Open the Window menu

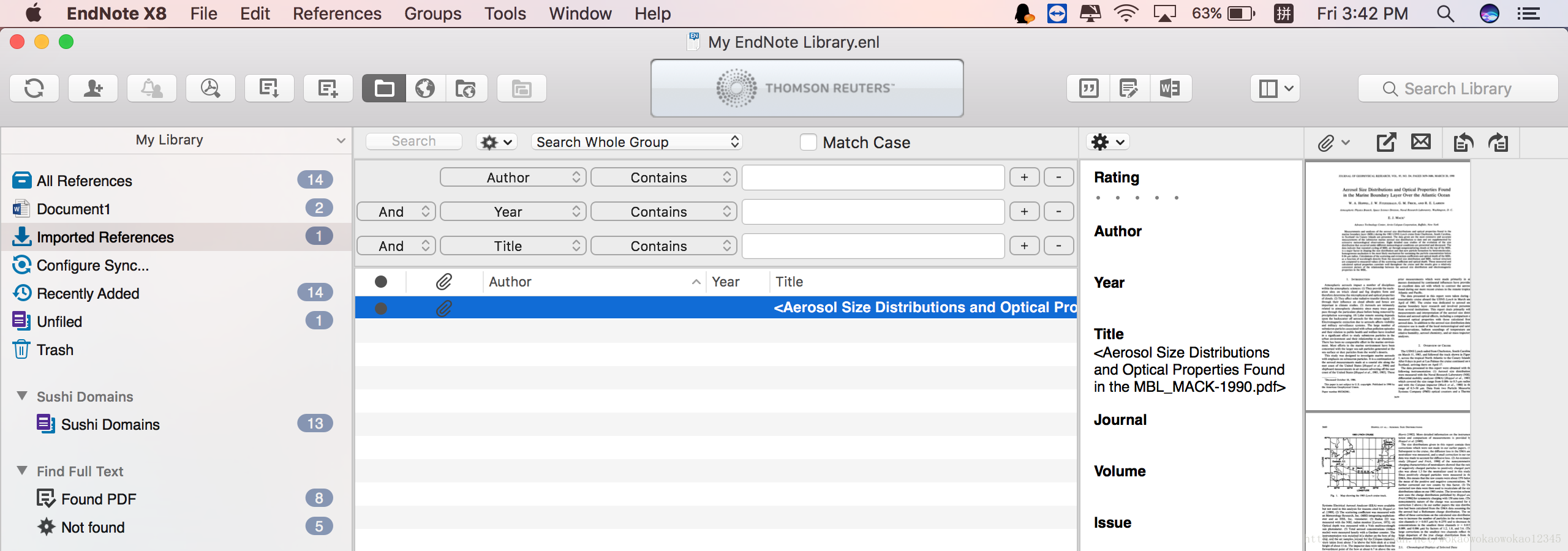click(580, 13)
